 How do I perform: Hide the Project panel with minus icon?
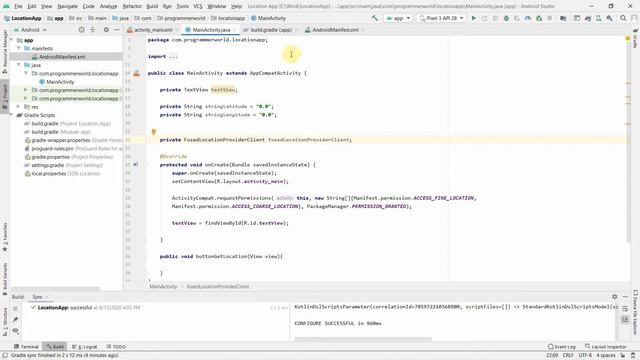click(117, 30)
